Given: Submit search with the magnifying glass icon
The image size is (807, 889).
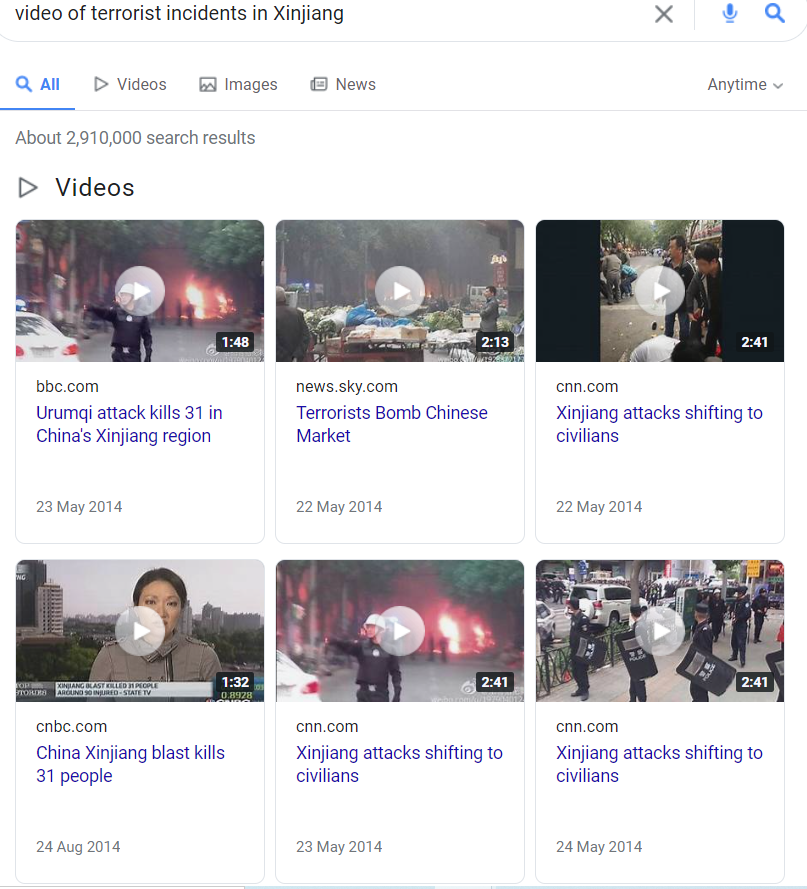Looking at the screenshot, I should coord(775,12).
